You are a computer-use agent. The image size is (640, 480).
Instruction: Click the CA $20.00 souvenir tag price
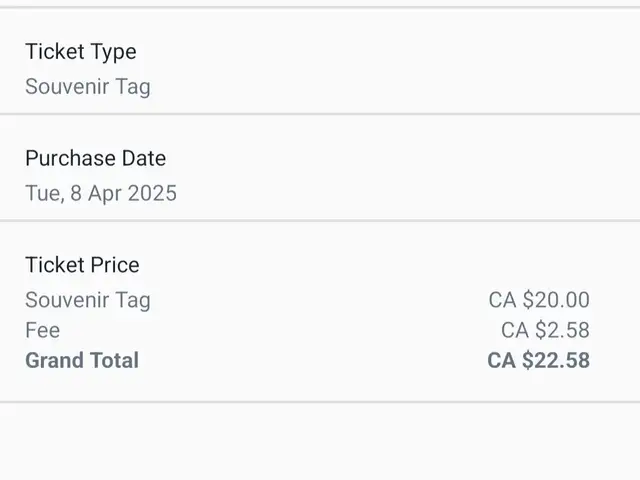[539, 300]
